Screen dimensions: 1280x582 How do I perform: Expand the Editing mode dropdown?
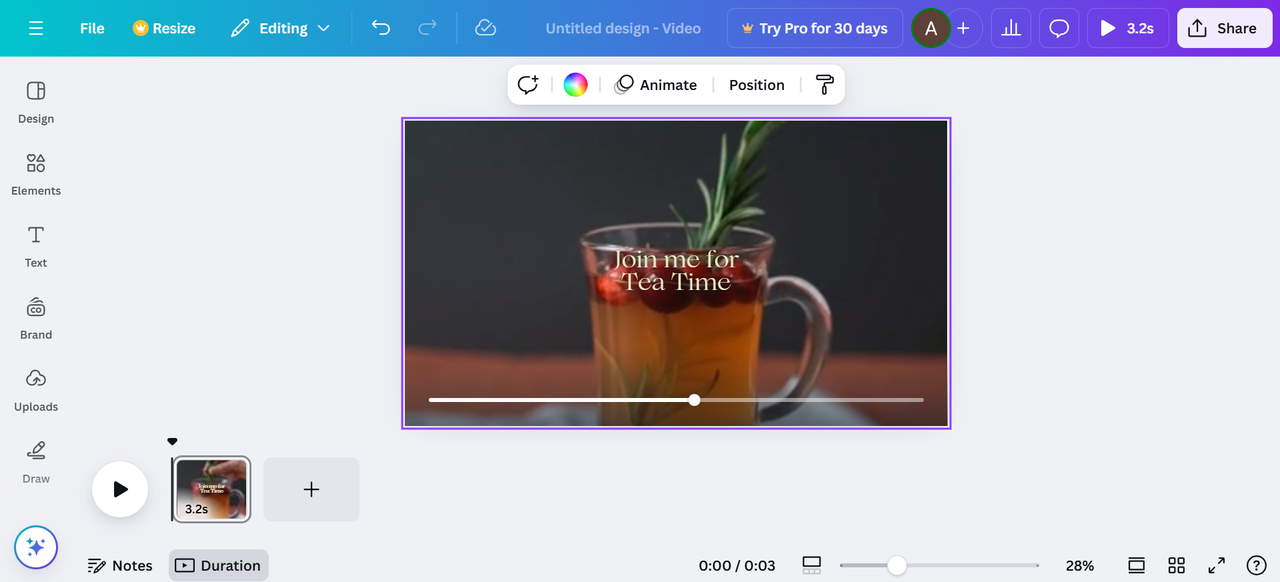280,28
